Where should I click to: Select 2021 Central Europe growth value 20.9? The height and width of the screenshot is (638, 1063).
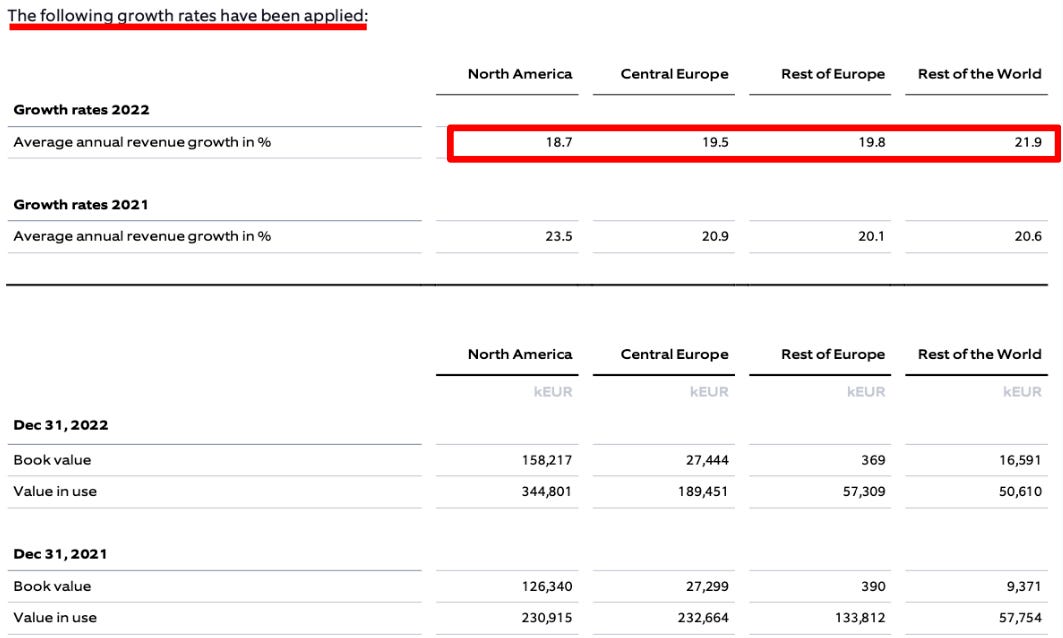(715, 237)
